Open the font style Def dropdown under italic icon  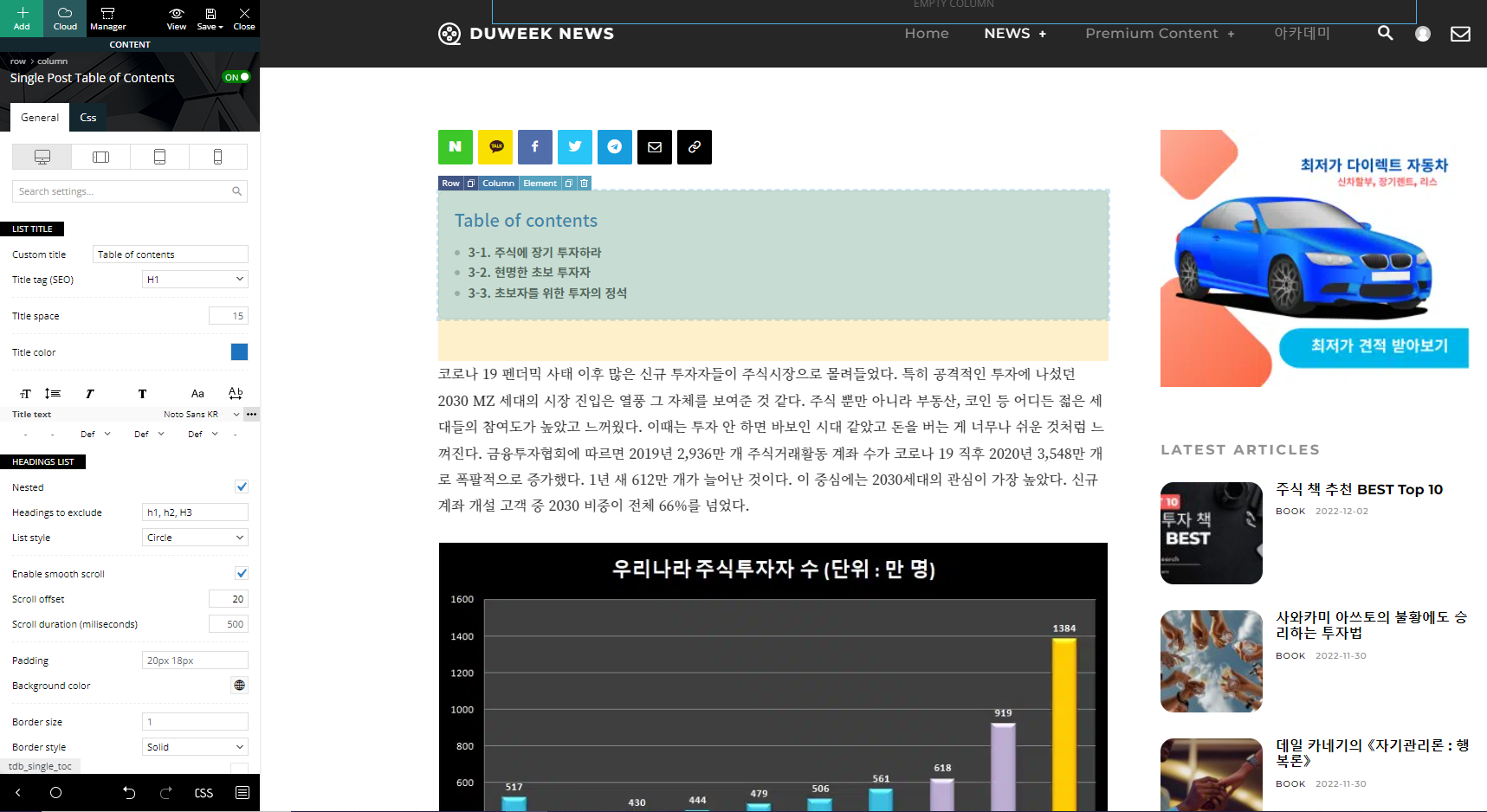95,435
